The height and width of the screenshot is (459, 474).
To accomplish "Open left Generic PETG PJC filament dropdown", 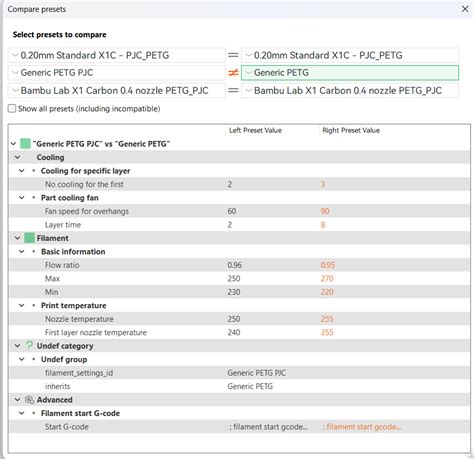I will tap(117, 73).
